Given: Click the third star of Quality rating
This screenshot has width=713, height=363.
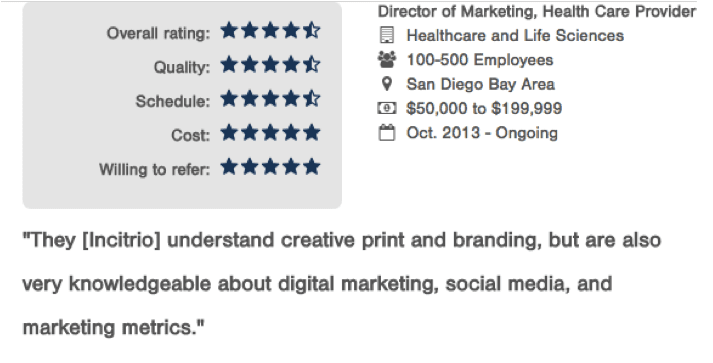Looking at the screenshot, I should click(x=270, y=65).
